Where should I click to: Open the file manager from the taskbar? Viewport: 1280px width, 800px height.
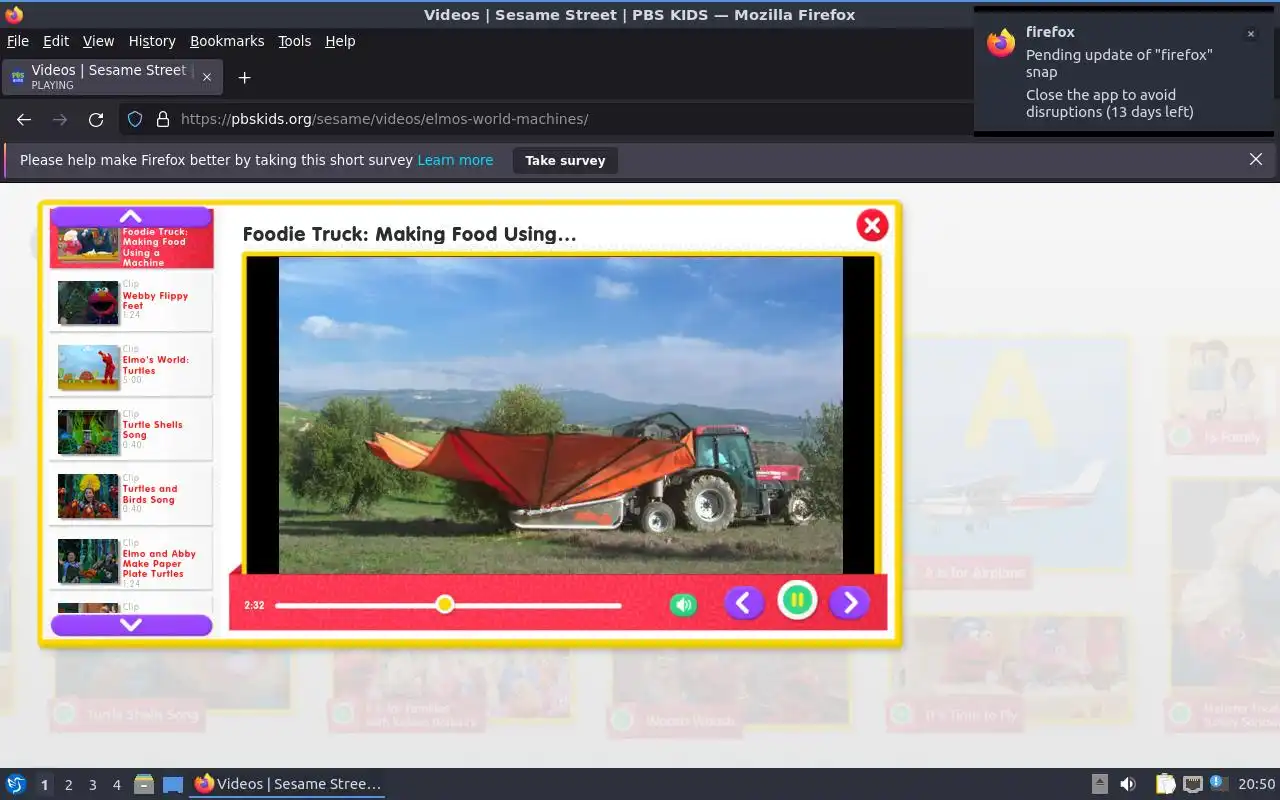(144, 784)
